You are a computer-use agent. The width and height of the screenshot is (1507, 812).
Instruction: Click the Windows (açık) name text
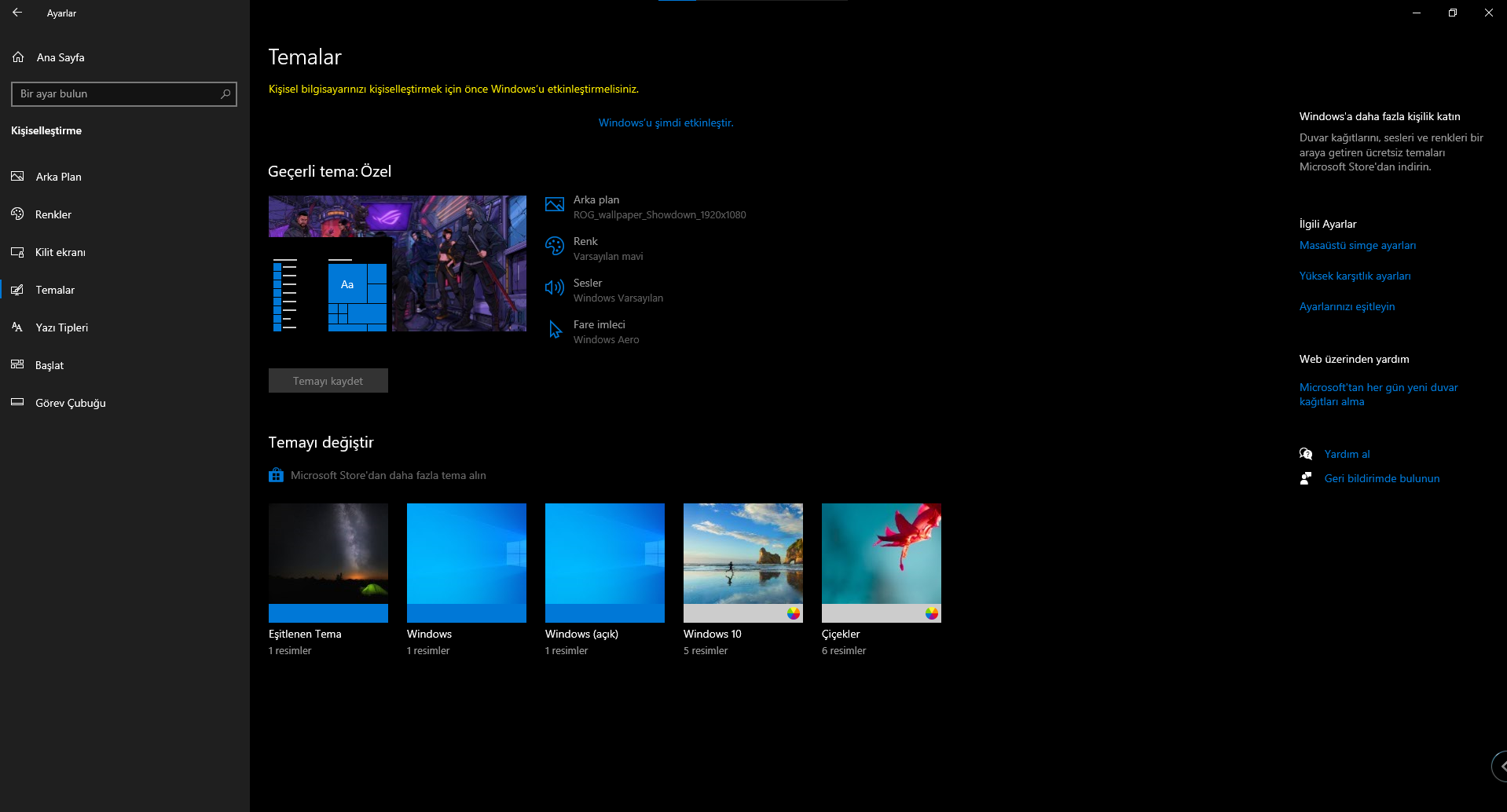coord(581,634)
